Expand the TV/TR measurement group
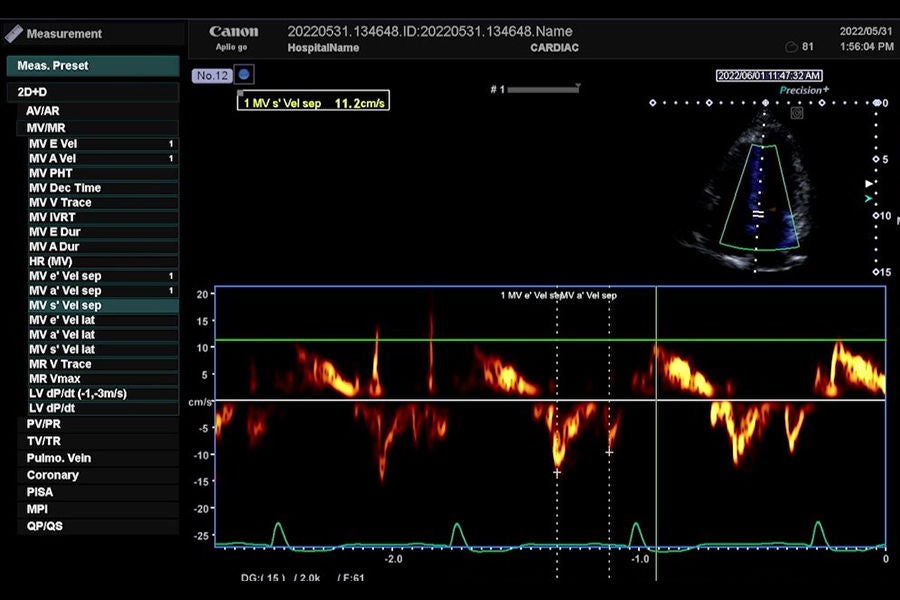 [x=98, y=441]
